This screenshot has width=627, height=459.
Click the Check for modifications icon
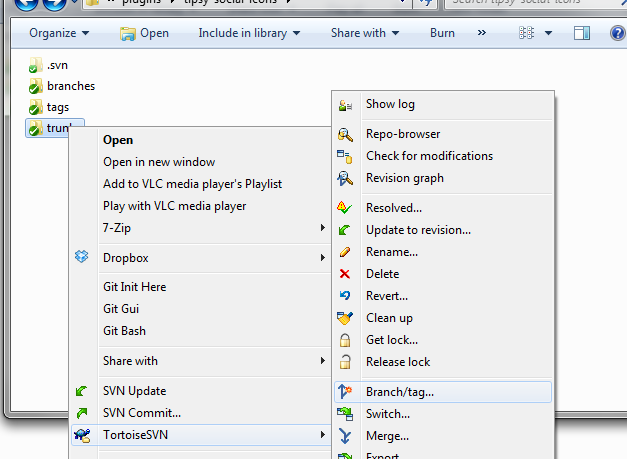coord(344,157)
